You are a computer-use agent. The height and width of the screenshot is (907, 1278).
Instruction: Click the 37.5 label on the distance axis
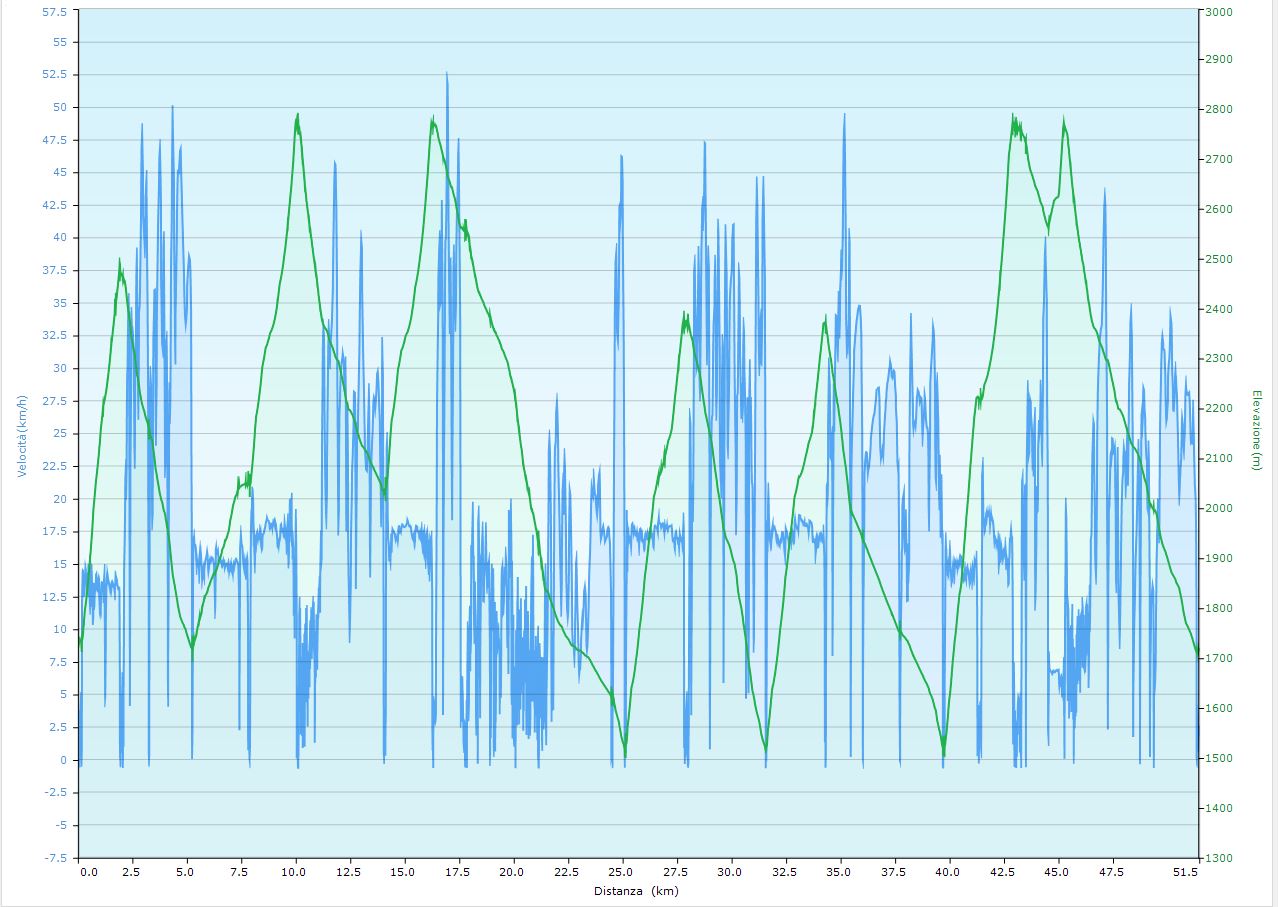click(x=894, y=872)
